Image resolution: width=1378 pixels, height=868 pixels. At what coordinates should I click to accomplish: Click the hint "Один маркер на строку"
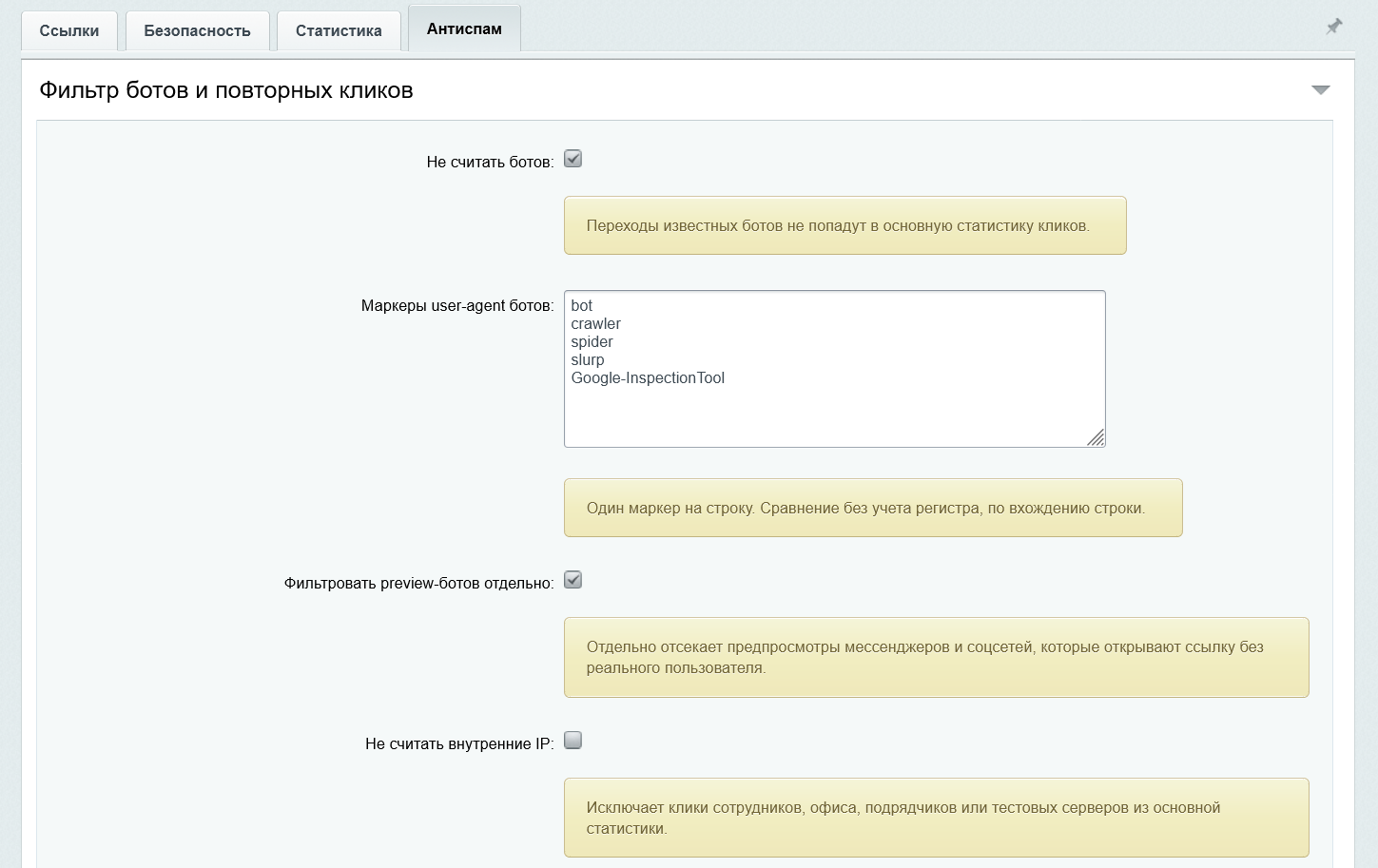[x=873, y=508]
